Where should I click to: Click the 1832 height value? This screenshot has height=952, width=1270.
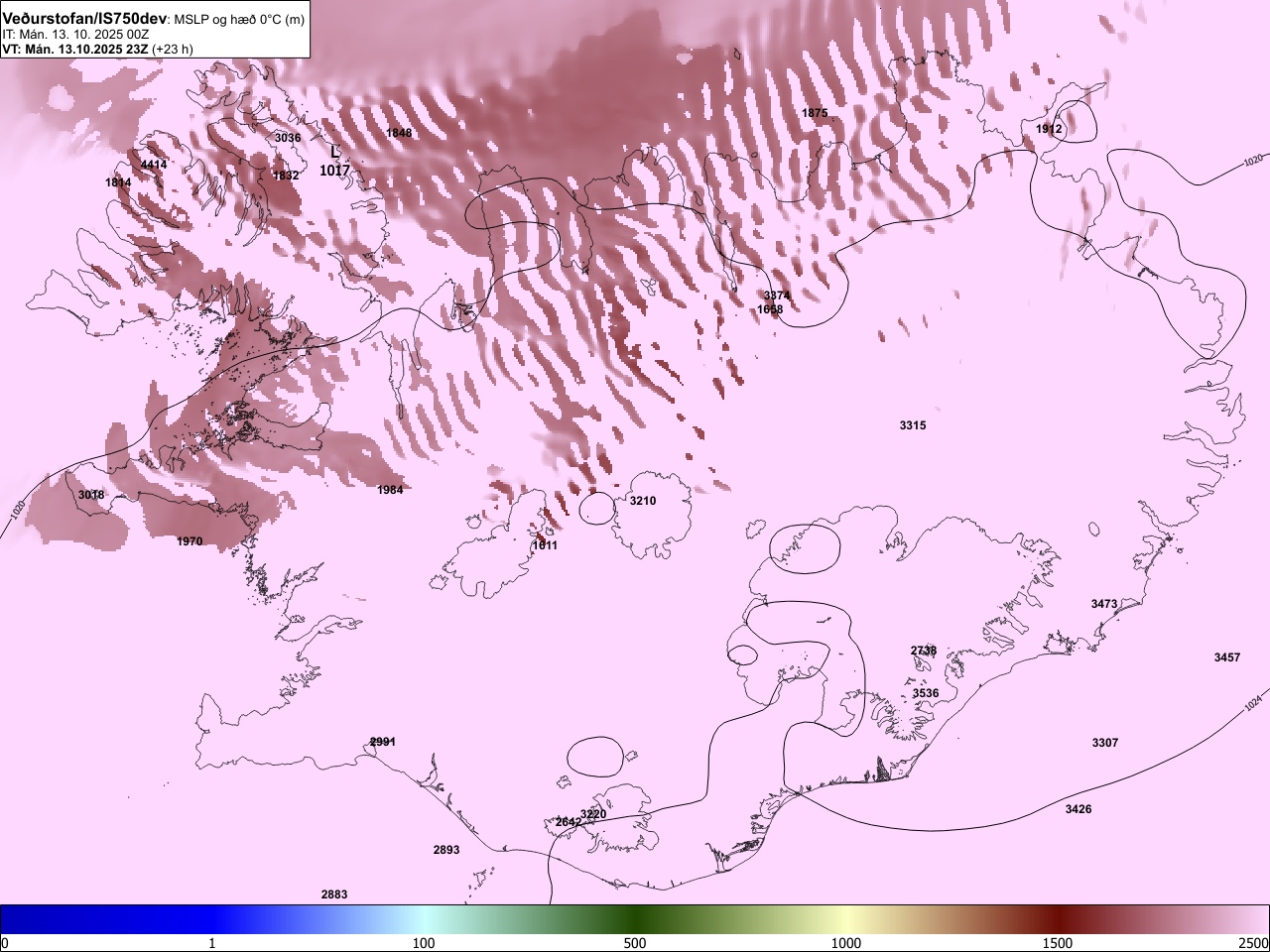(286, 176)
